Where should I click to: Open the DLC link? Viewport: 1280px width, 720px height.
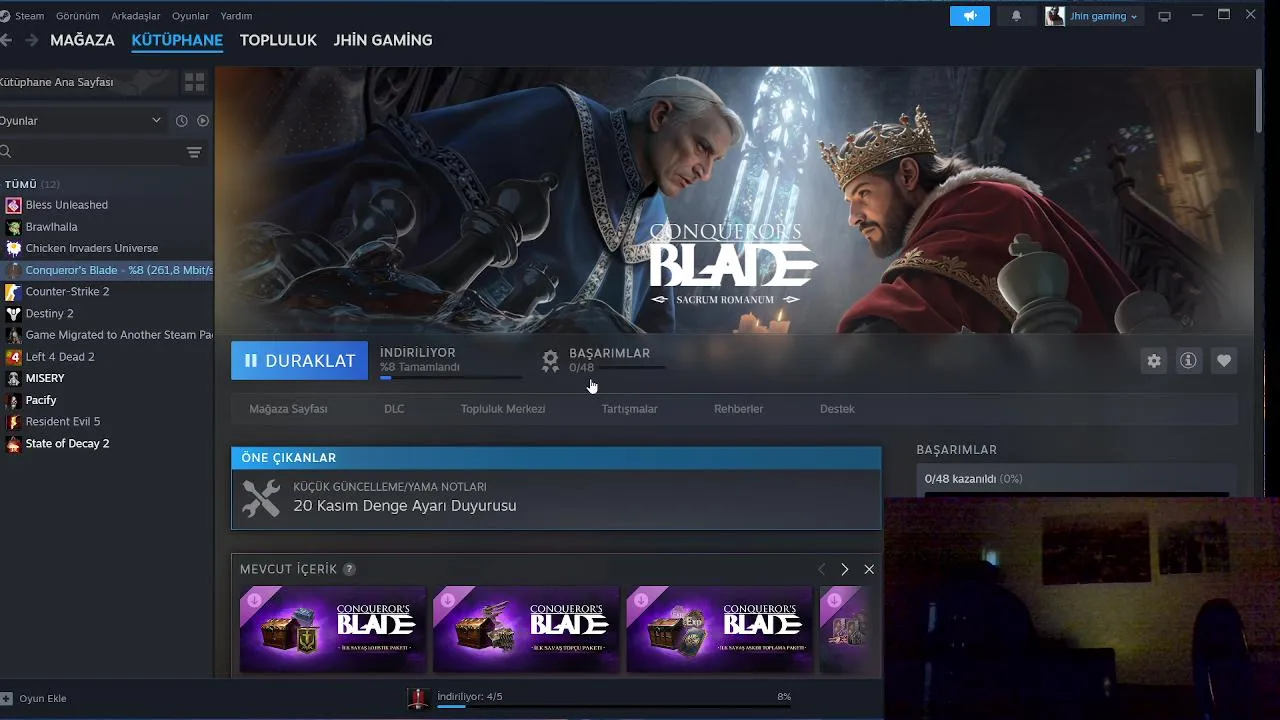(394, 409)
